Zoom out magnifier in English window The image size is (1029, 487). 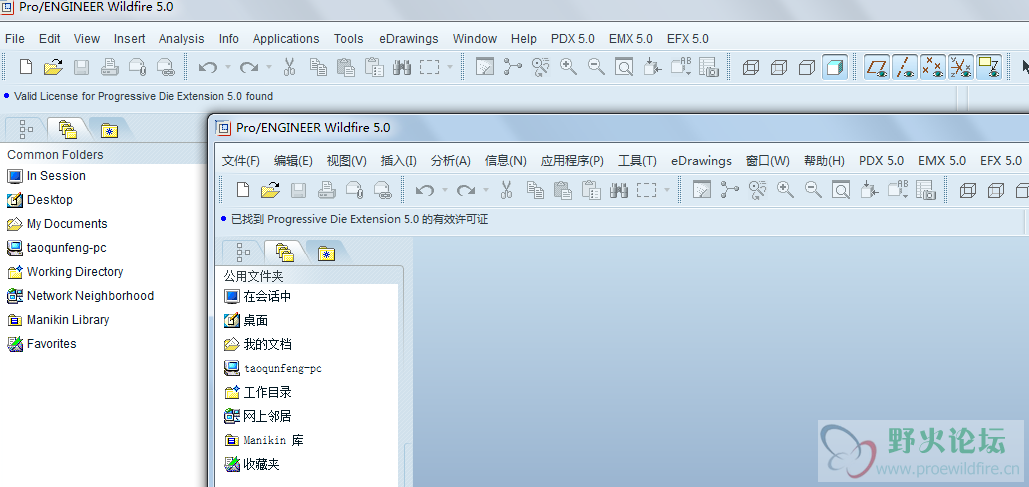coord(596,66)
